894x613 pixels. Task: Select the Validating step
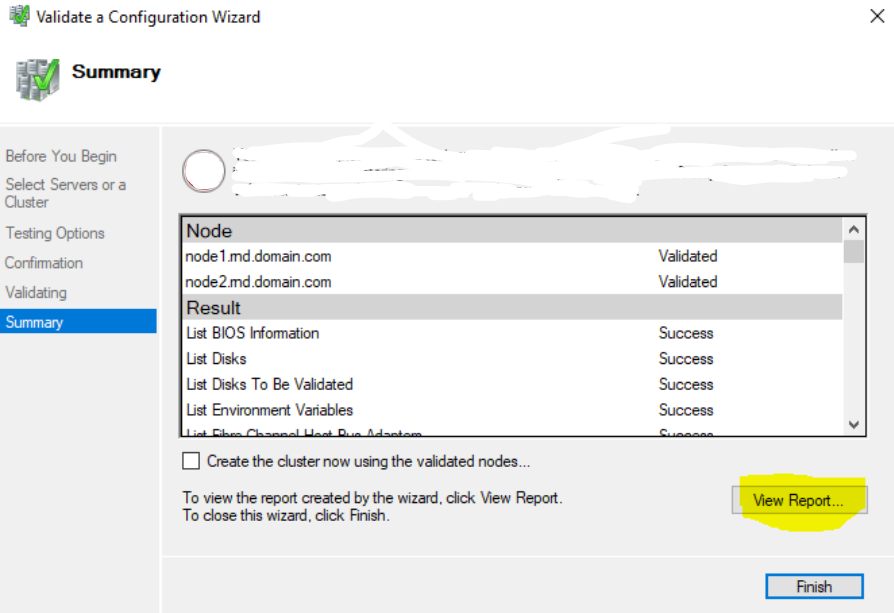(x=36, y=293)
